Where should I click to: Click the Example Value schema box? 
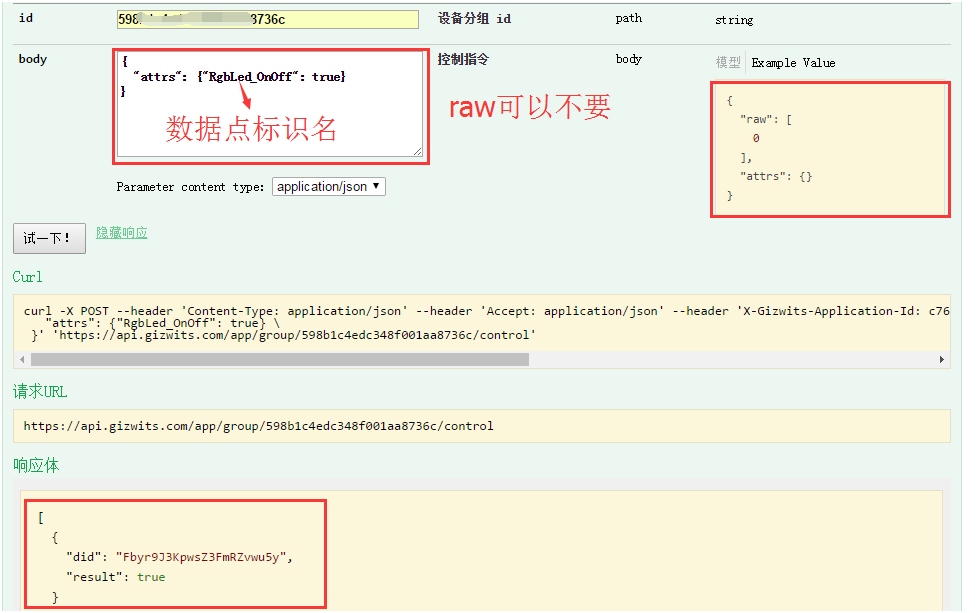coord(829,148)
